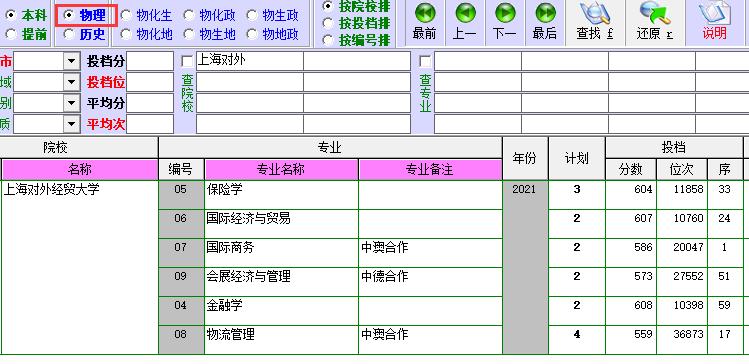Screen dimensions: 749x364
Task: Click code cell 05
Action: (x=181, y=195)
